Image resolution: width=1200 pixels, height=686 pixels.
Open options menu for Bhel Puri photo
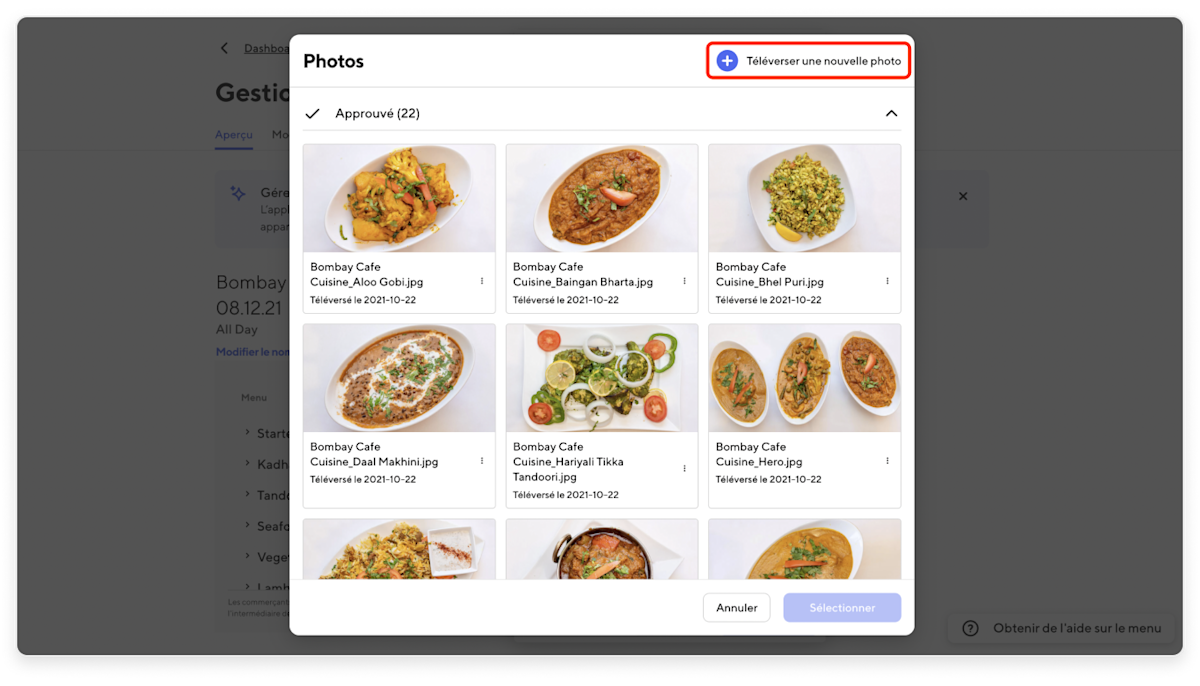pos(887,281)
